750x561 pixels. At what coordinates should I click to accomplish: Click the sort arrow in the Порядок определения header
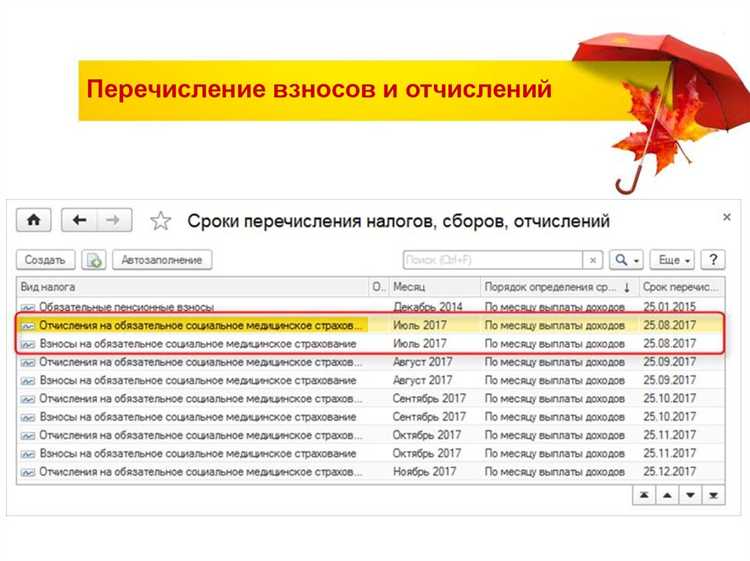[627, 287]
